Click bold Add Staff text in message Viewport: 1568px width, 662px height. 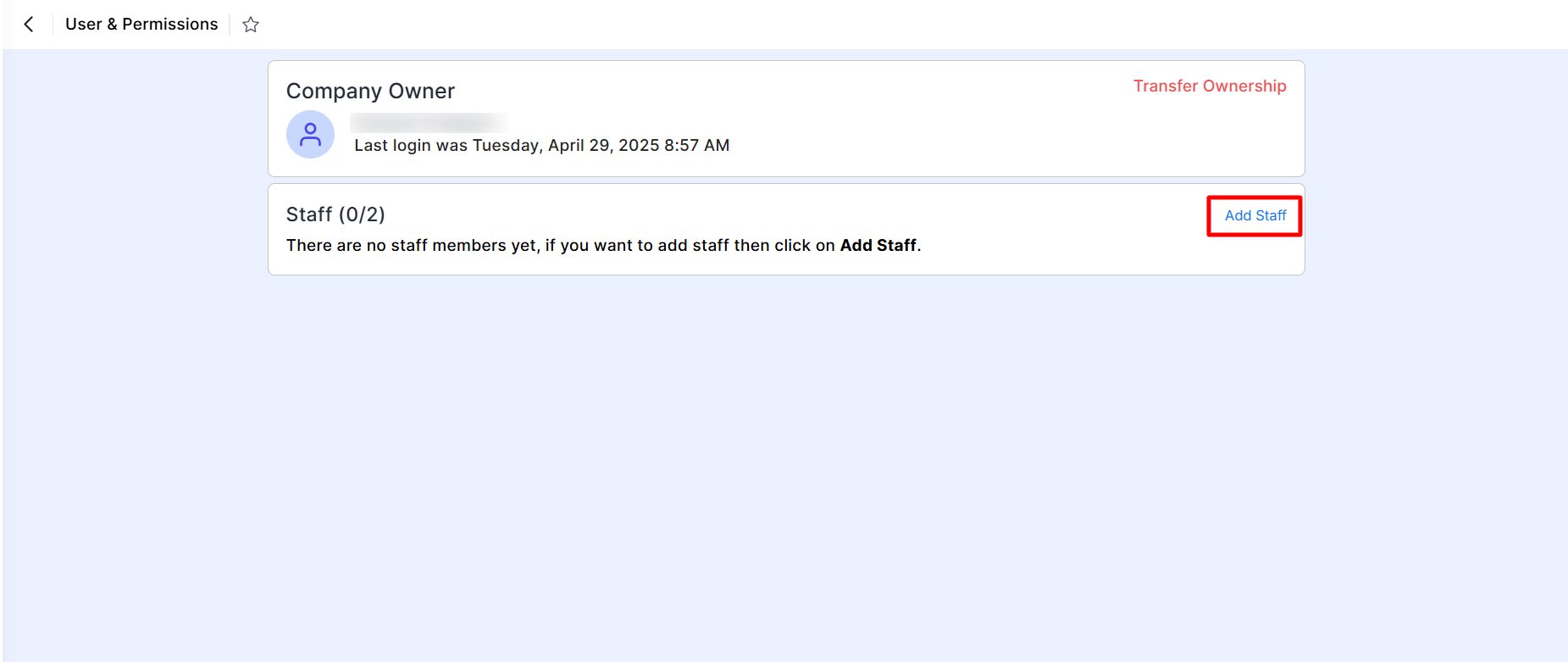(878, 245)
